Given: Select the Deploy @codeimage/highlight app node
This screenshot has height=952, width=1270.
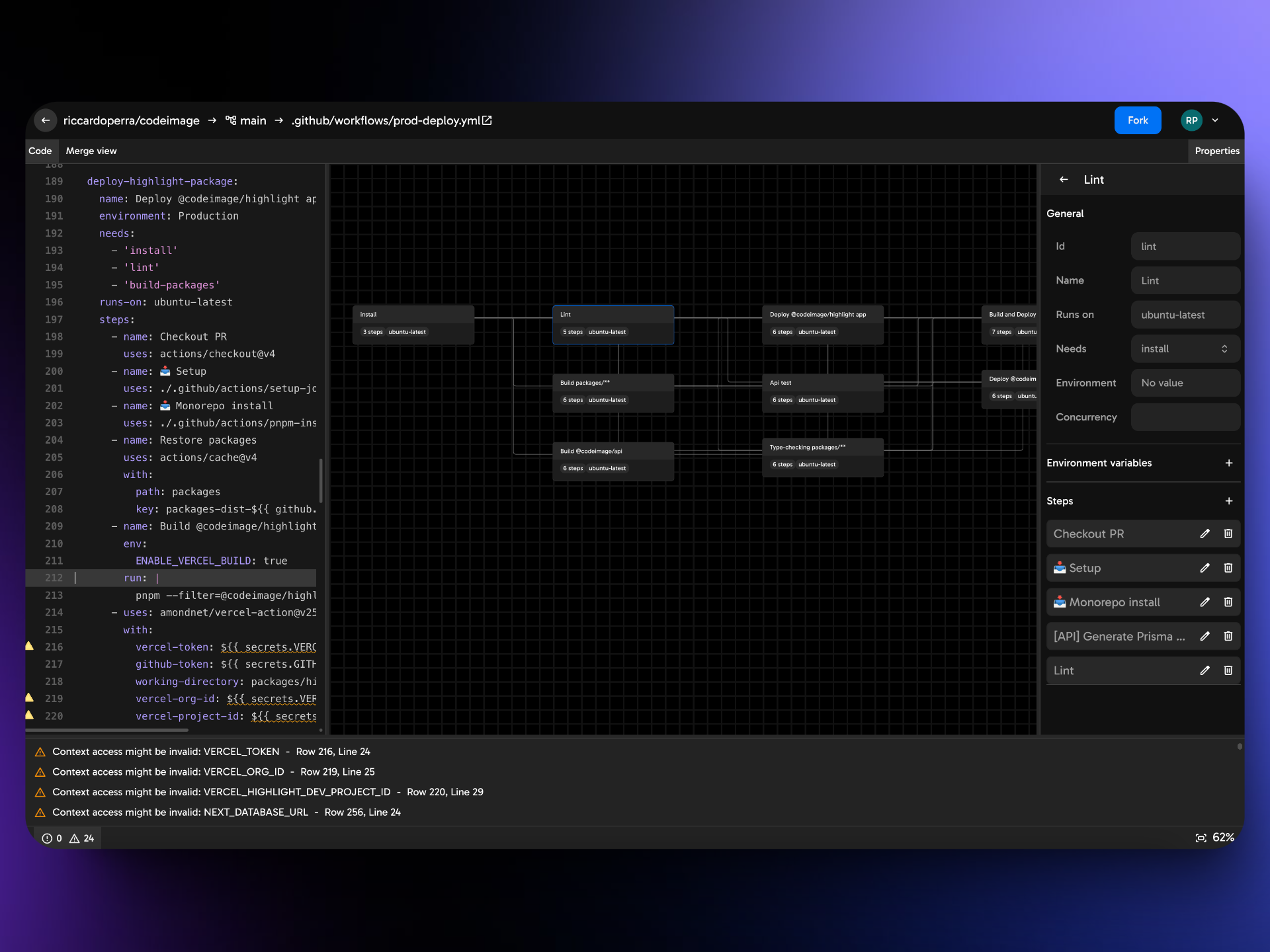Looking at the screenshot, I should 823,324.
